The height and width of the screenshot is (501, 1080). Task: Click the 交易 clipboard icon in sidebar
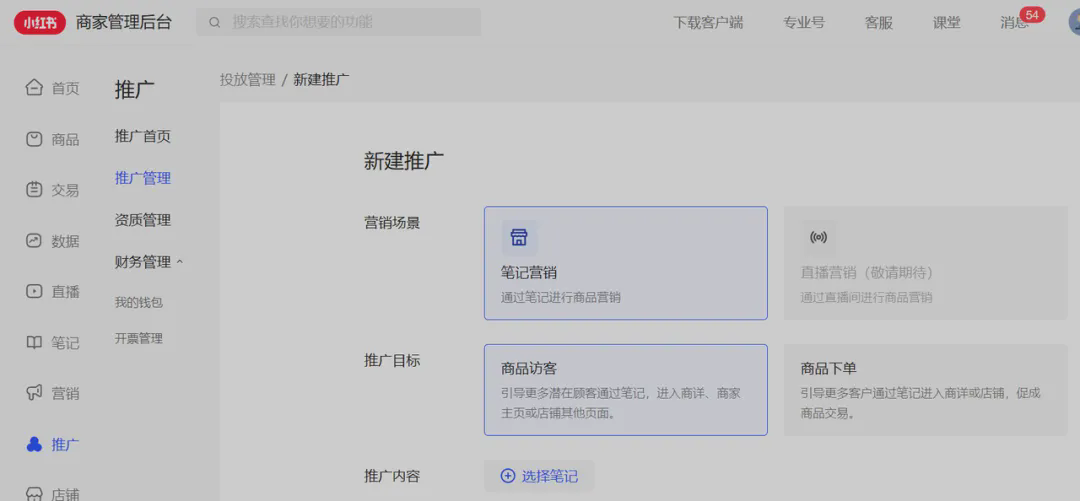tap(34, 190)
